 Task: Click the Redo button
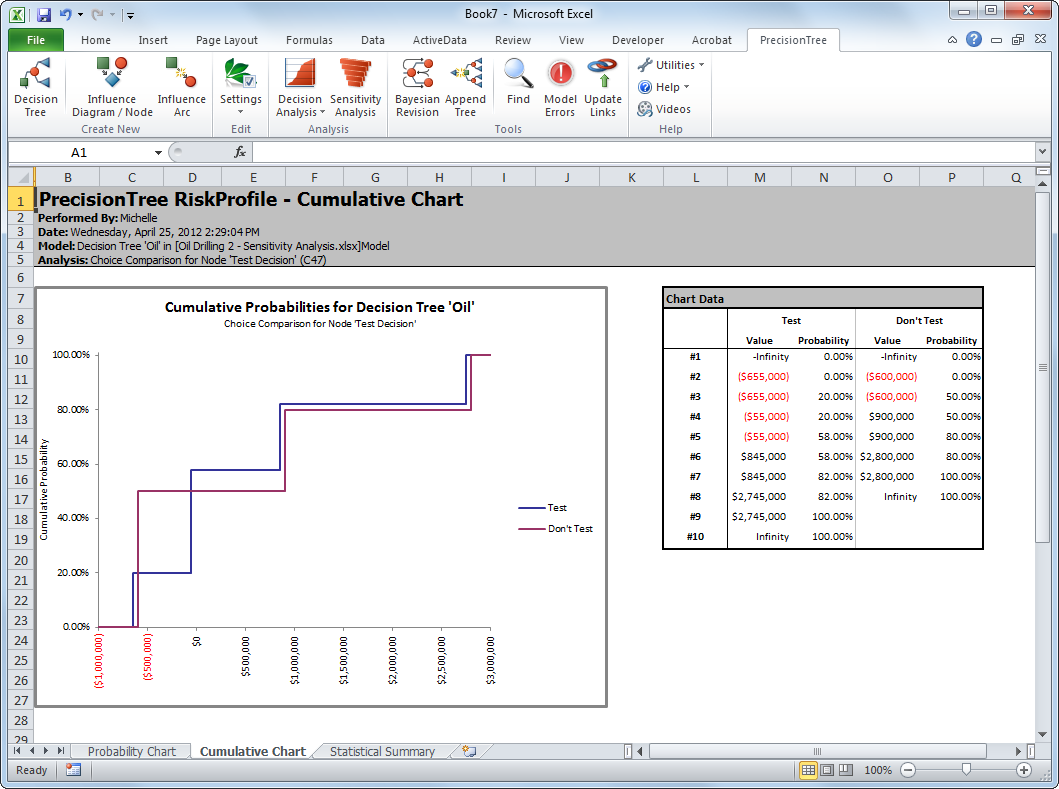click(x=97, y=14)
